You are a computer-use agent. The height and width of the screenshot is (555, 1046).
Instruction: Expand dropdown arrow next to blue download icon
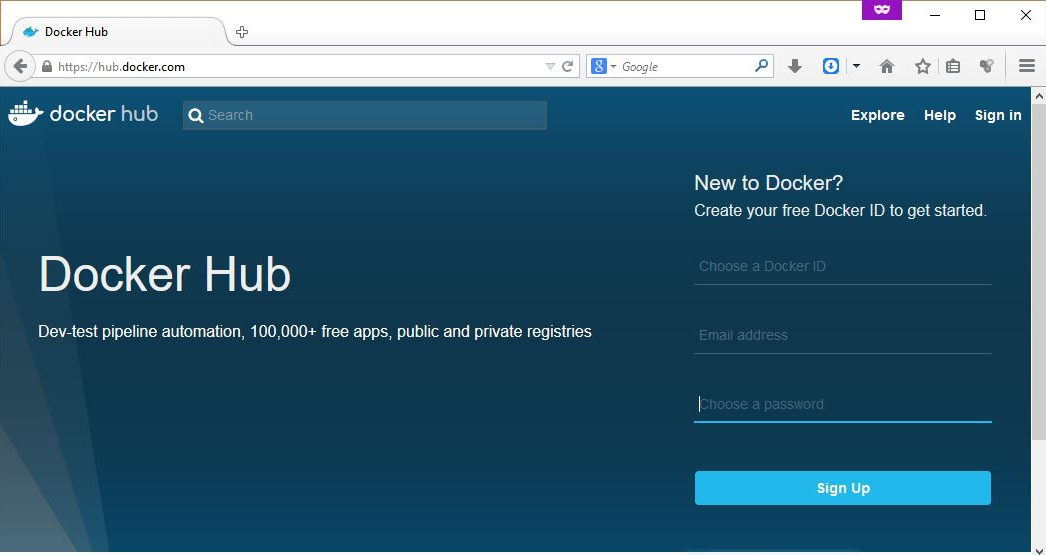click(856, 67)
